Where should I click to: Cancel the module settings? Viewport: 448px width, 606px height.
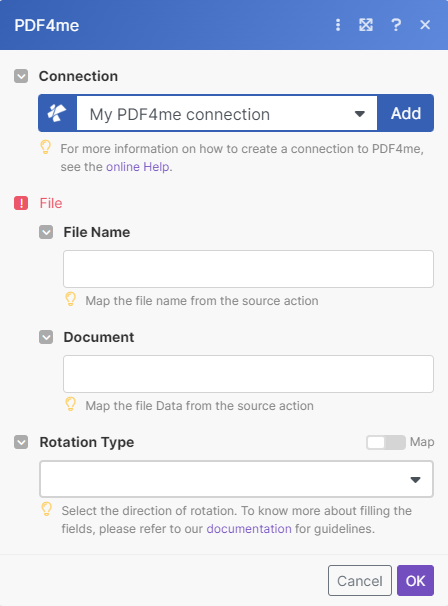359,580
